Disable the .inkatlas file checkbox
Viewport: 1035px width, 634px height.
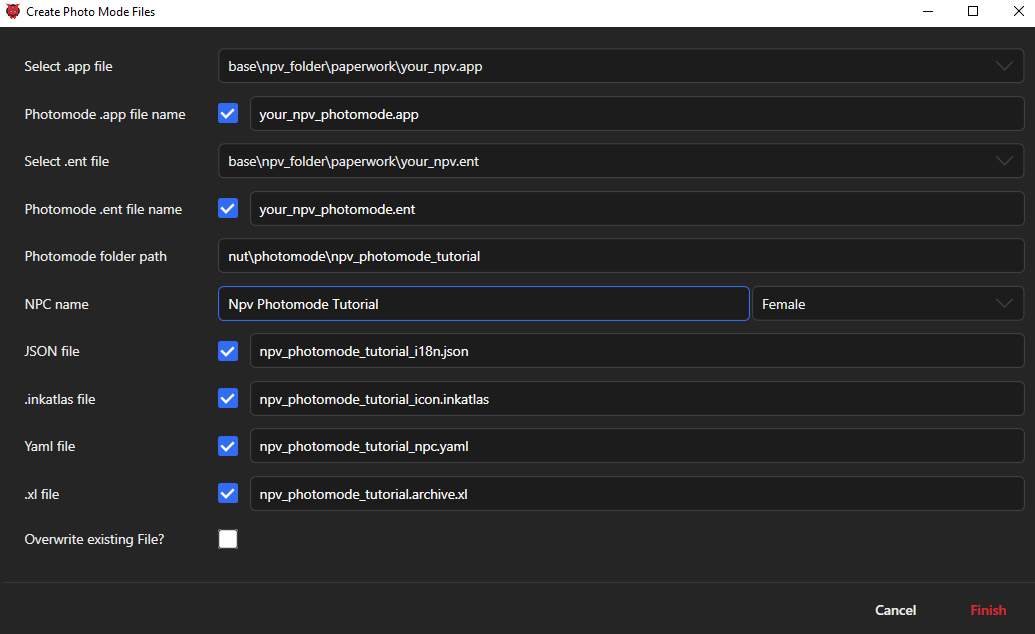click(x=228, y=399)
